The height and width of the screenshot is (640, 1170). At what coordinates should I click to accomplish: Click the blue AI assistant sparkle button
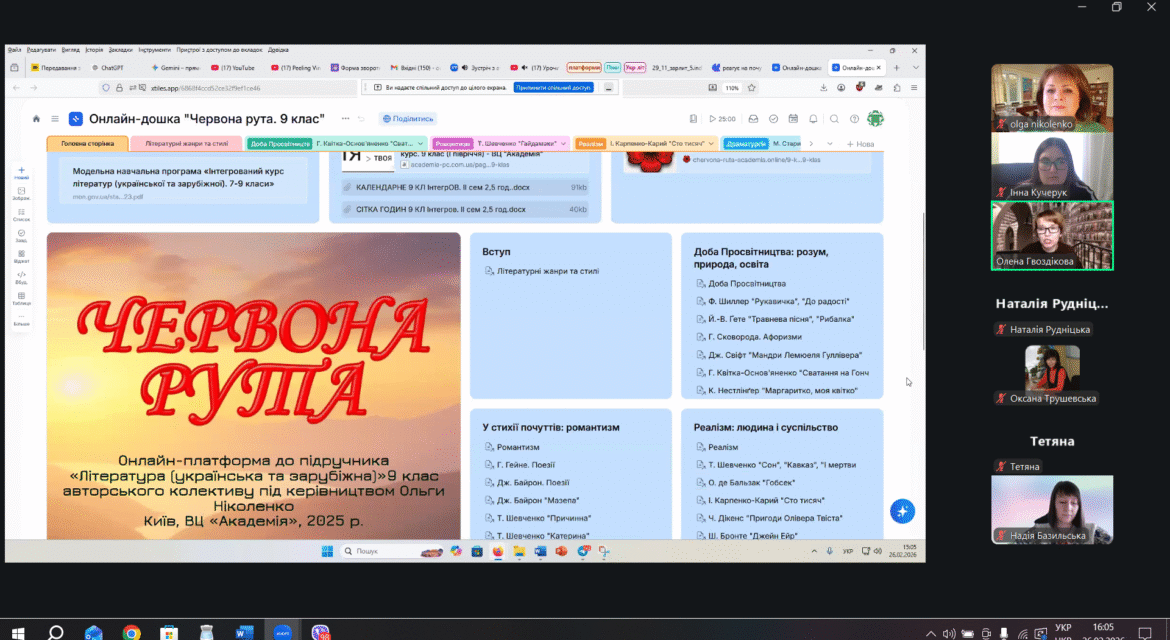(x=902, y=511)
